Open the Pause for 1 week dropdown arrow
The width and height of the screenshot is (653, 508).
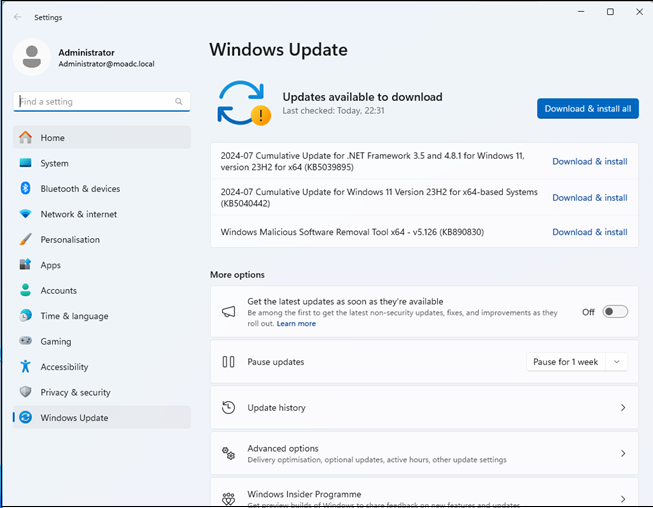pos(617,362)
